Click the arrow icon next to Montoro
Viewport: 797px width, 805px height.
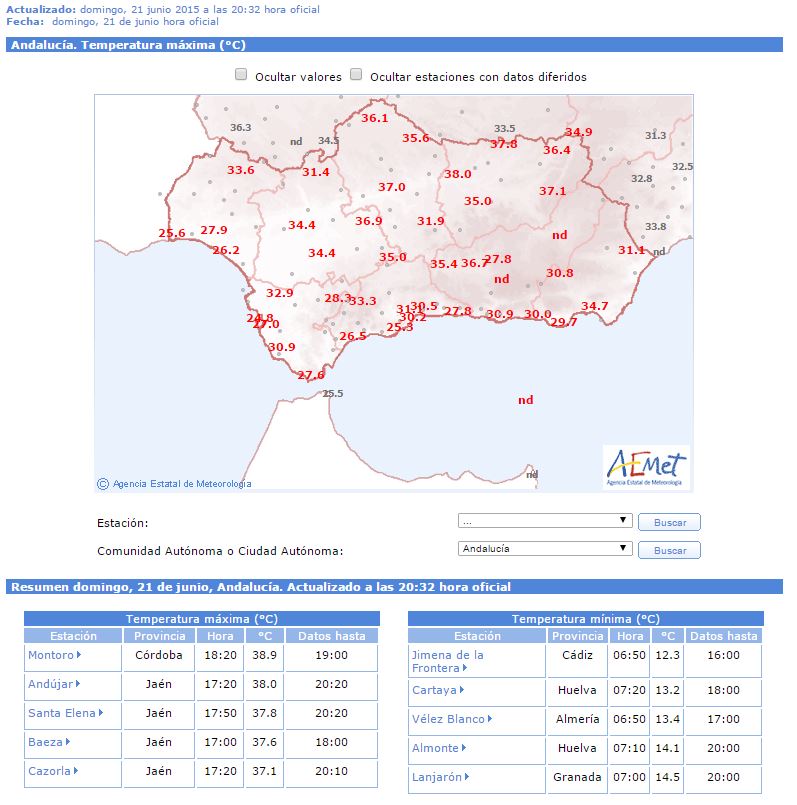(79, 656)
